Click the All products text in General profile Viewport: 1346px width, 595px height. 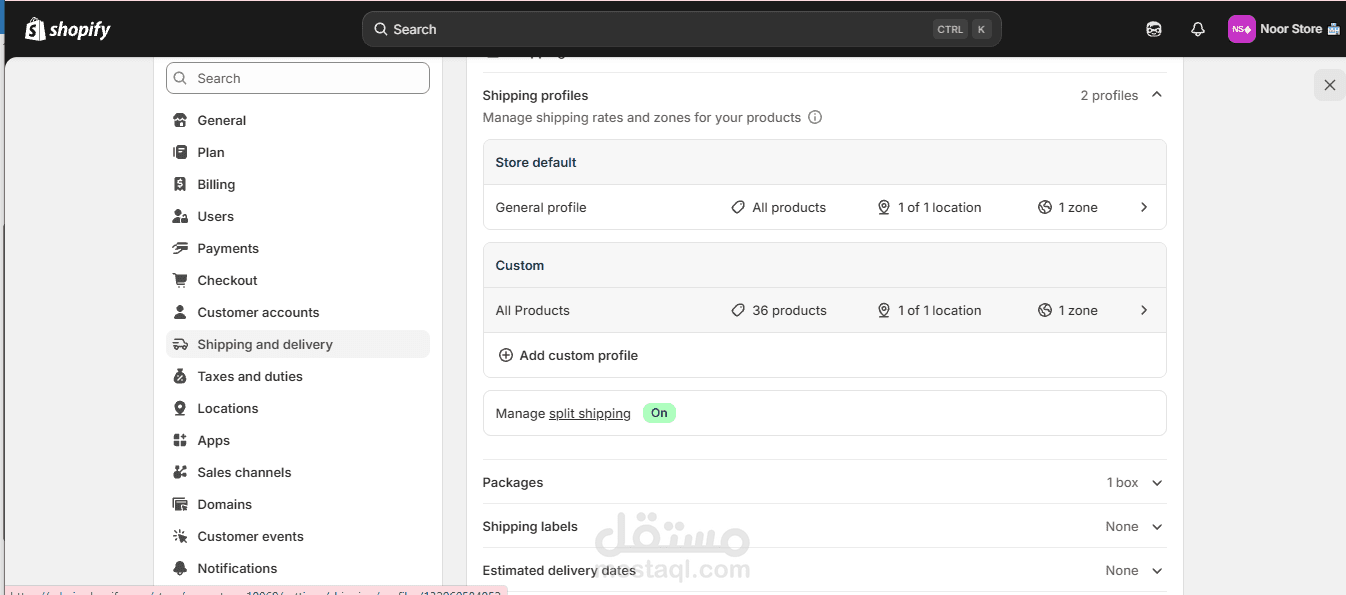[x=789, y=207]
